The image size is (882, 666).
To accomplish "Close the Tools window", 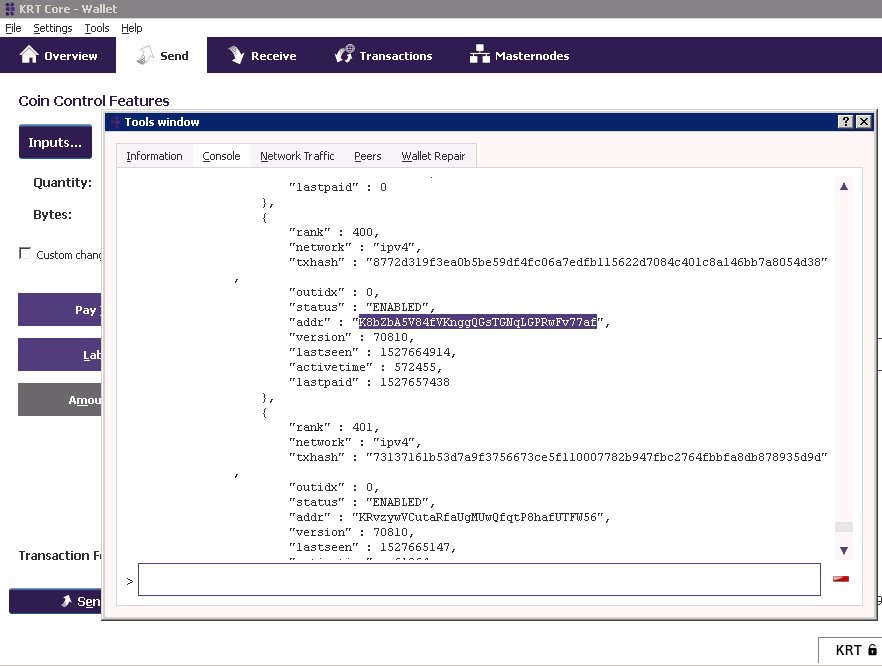I will click(864, 122).
